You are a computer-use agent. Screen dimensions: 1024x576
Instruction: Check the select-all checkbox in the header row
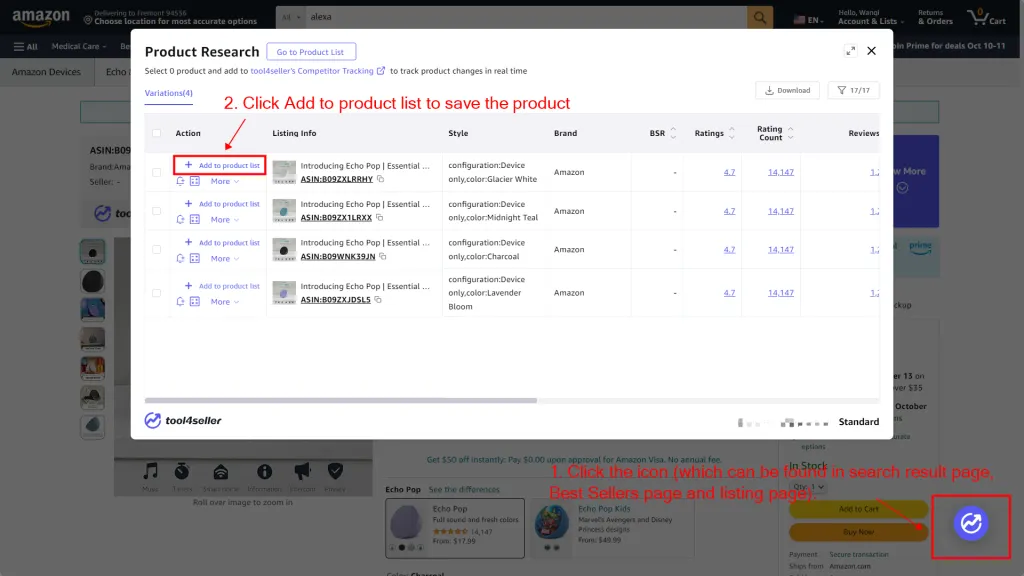[156, 133]
